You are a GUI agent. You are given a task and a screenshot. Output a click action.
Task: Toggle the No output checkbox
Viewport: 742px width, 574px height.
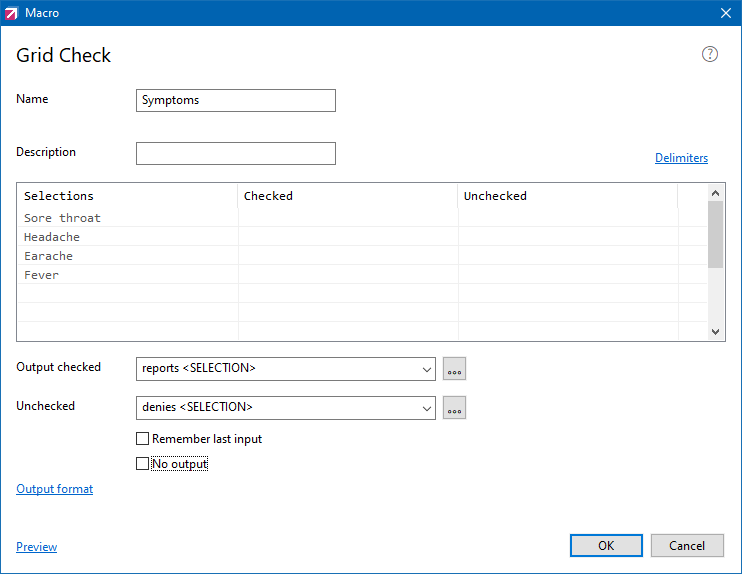click(142, 464)
